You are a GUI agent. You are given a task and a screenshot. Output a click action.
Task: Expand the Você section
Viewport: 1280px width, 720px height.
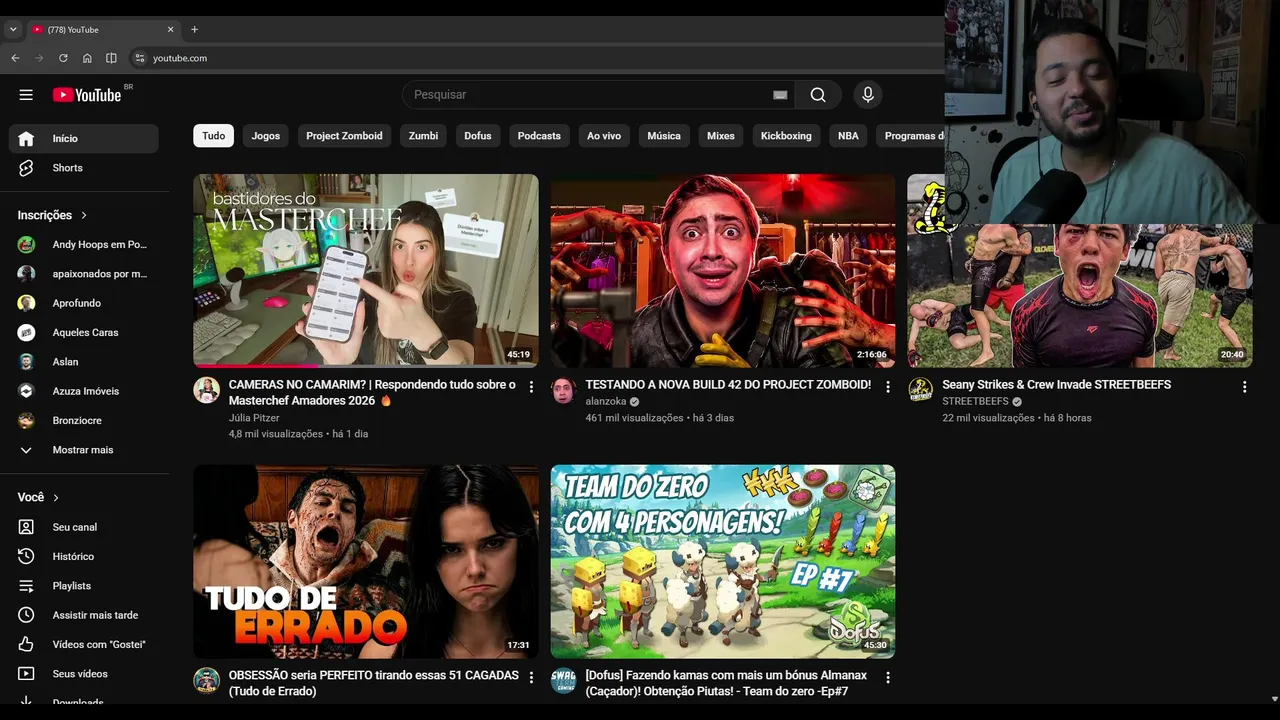pos(39,497)
